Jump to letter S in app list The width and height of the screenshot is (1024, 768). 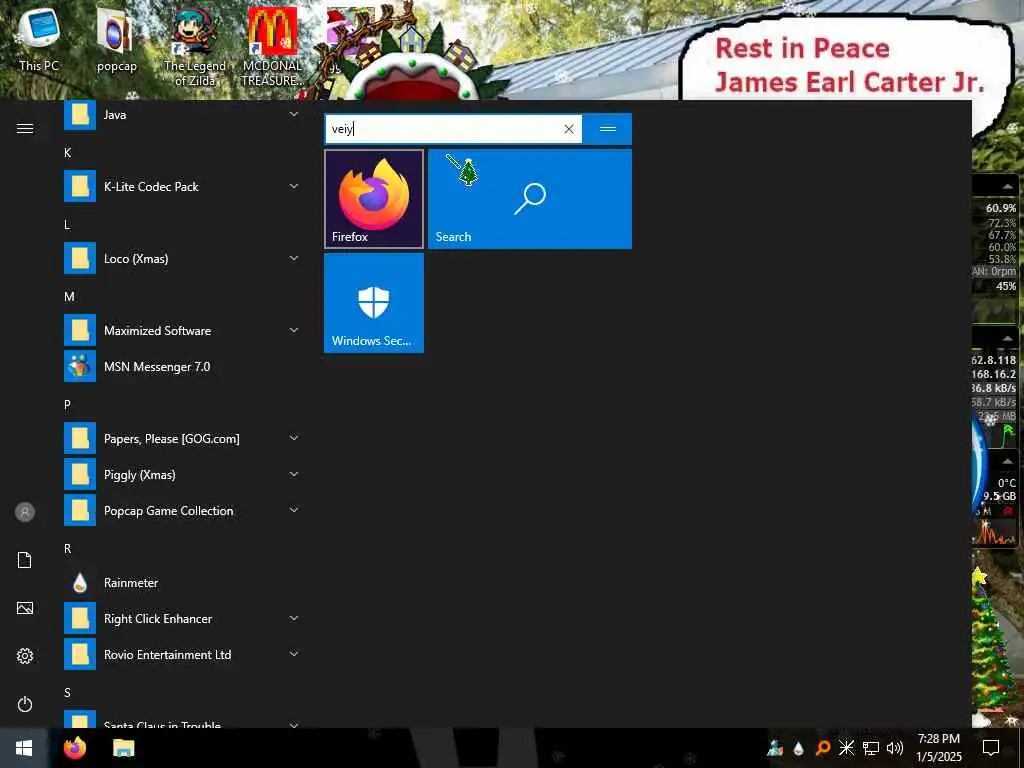click(x=67, y=693)
